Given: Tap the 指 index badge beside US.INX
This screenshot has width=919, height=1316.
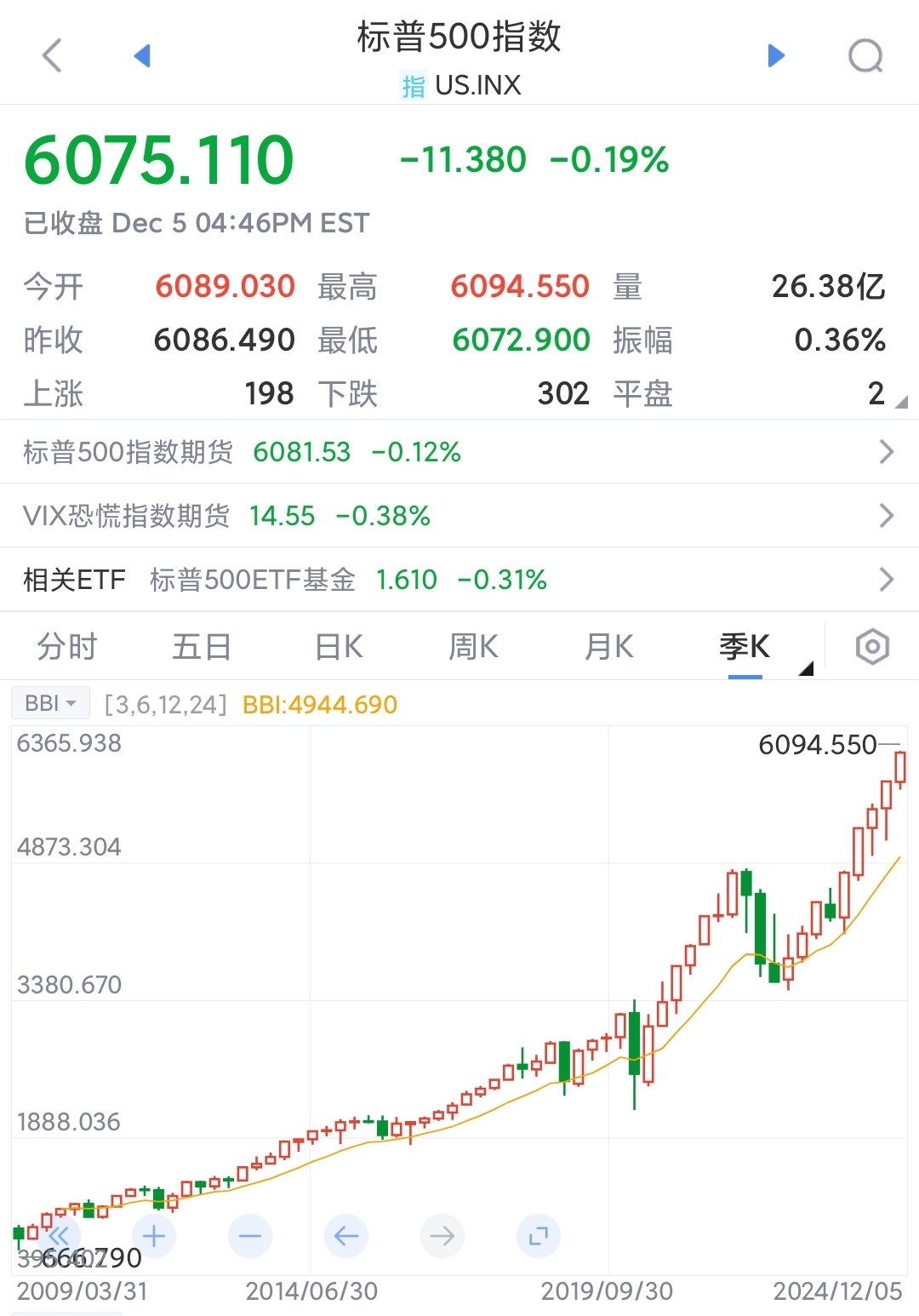Looking at the screenshot, I should pos(414,86).
